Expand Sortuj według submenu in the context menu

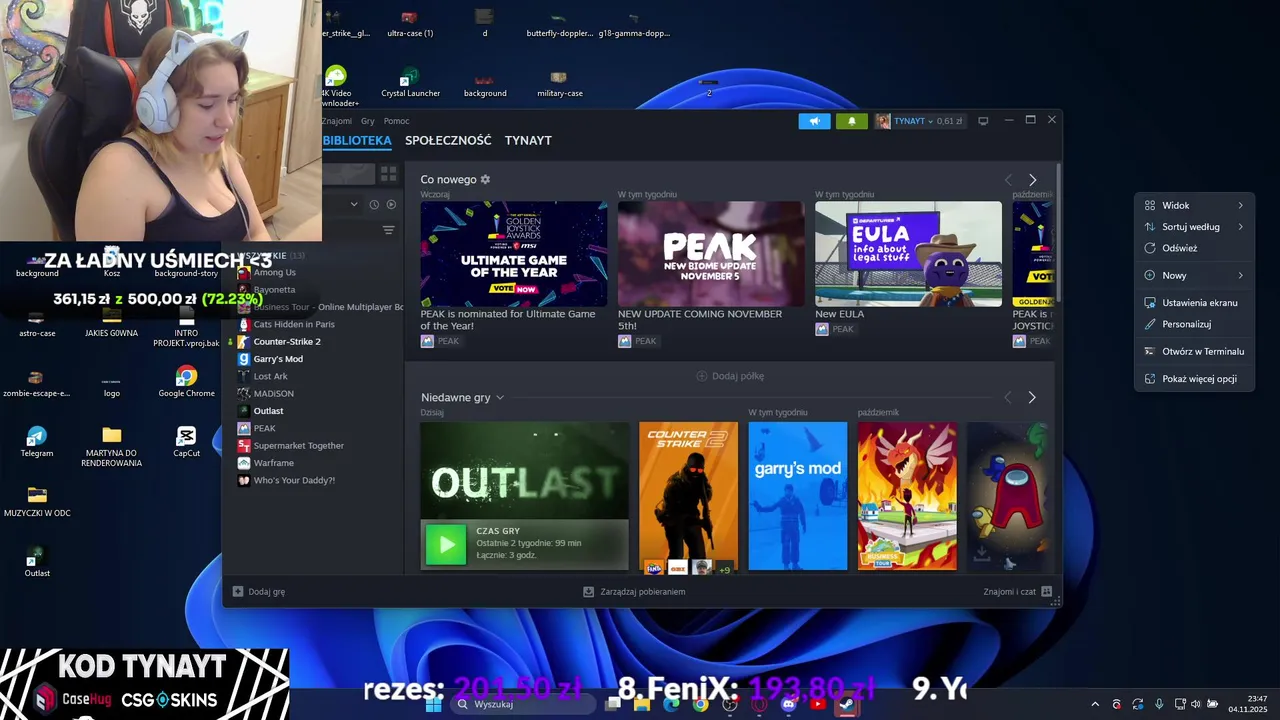[x=1194, y=227]
